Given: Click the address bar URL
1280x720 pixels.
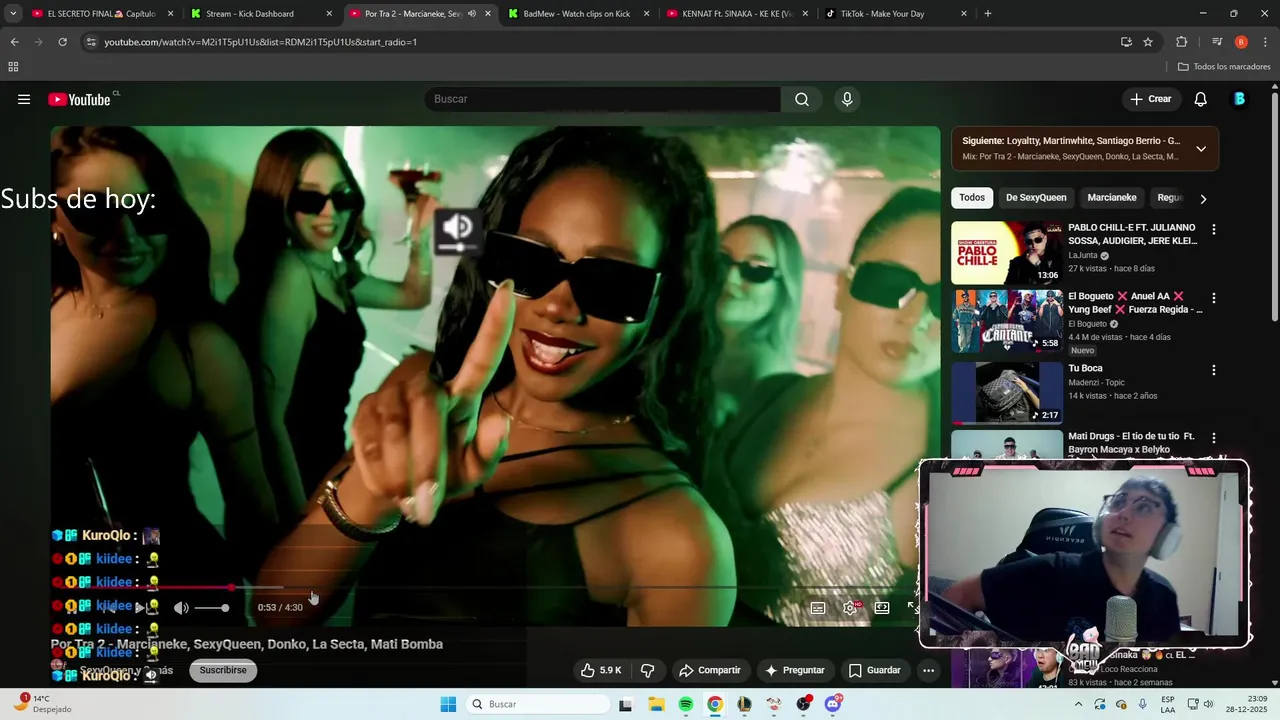Looking at the screenshot, I should [x=260, y=42].
